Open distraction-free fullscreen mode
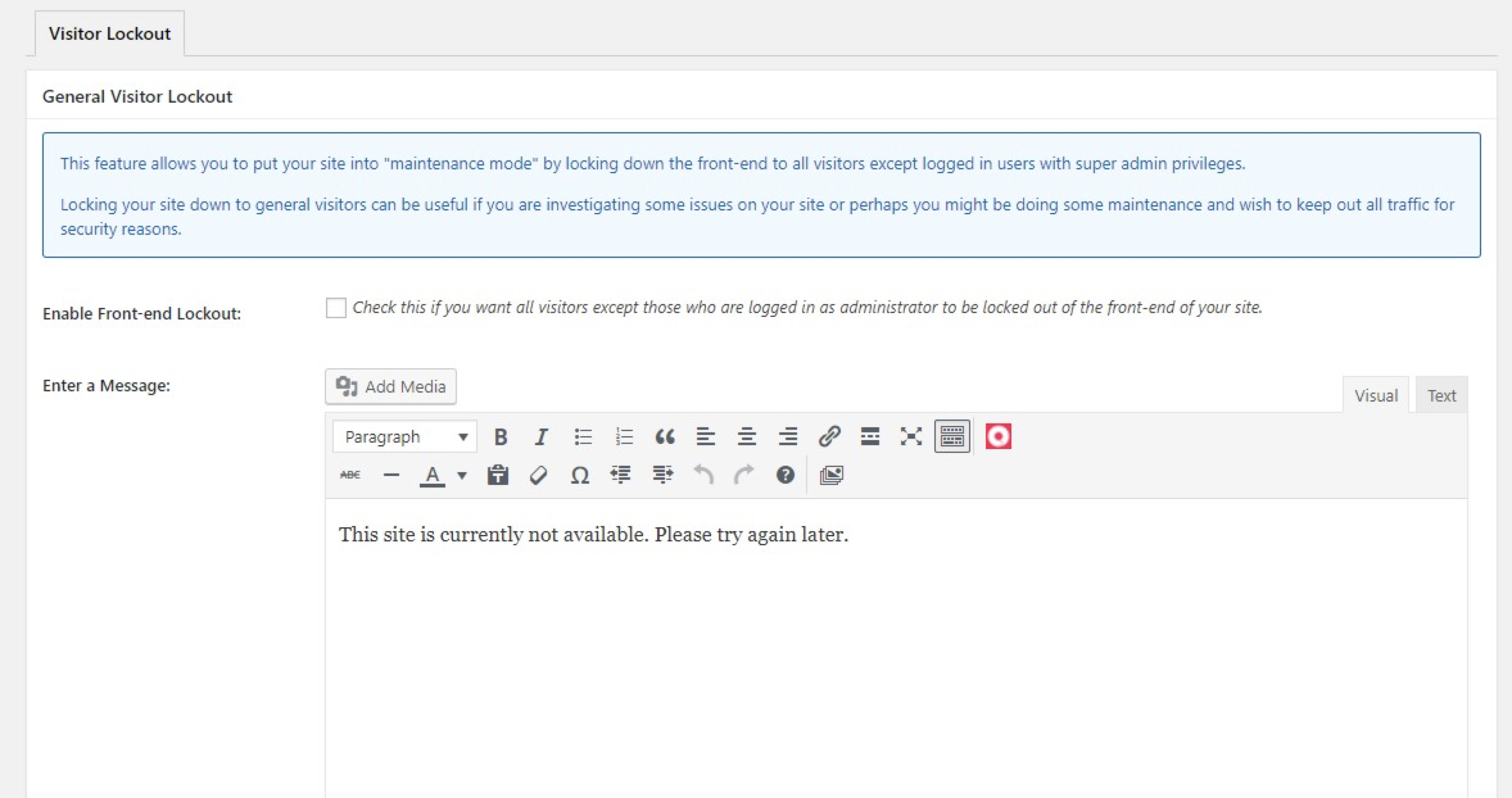The height and width of the screenshot is (798, 1512). click(x=911, y=437)
